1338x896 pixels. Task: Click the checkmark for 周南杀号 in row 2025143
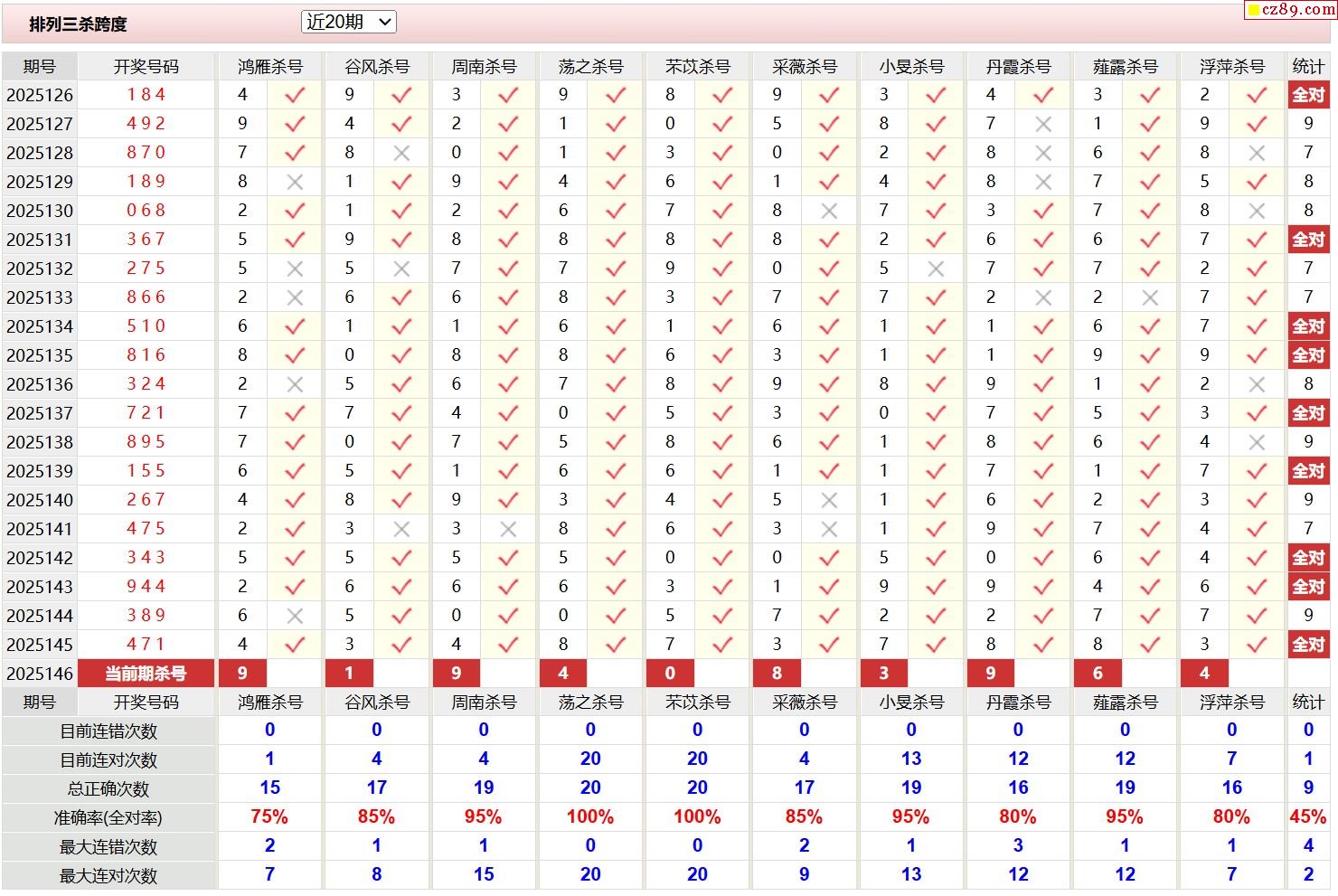click(508, 587)
